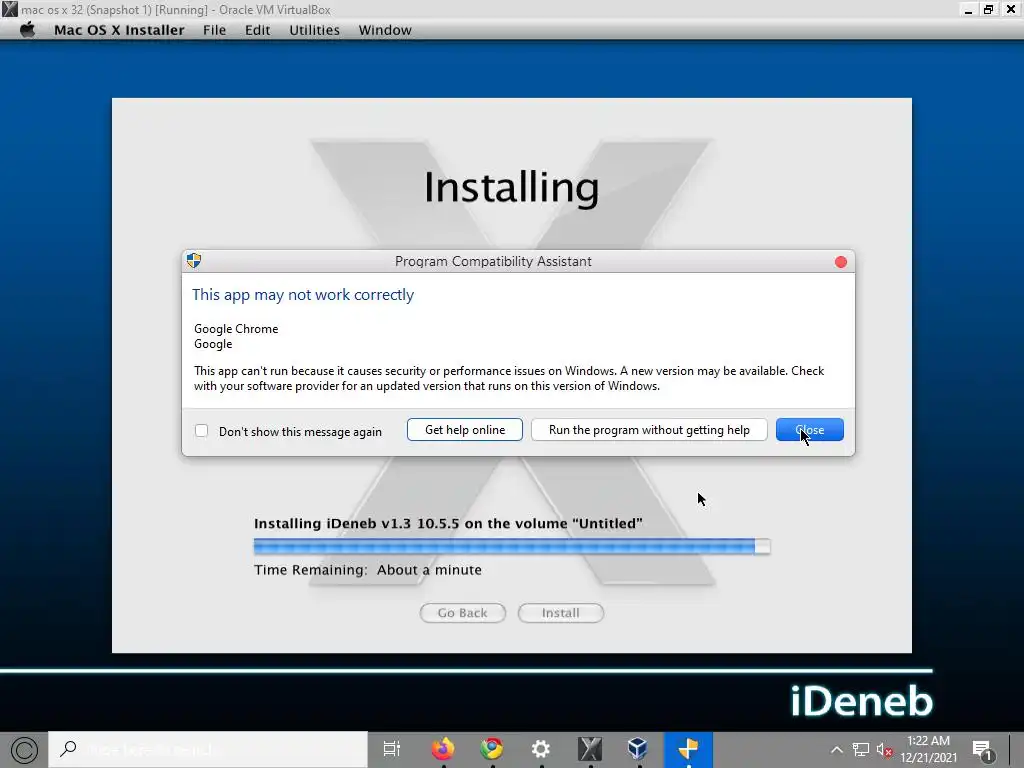Open the Mac OS X Installer menu
Image resolution: width=1024 pixels, height=768 pixels.
pos(119,30)
